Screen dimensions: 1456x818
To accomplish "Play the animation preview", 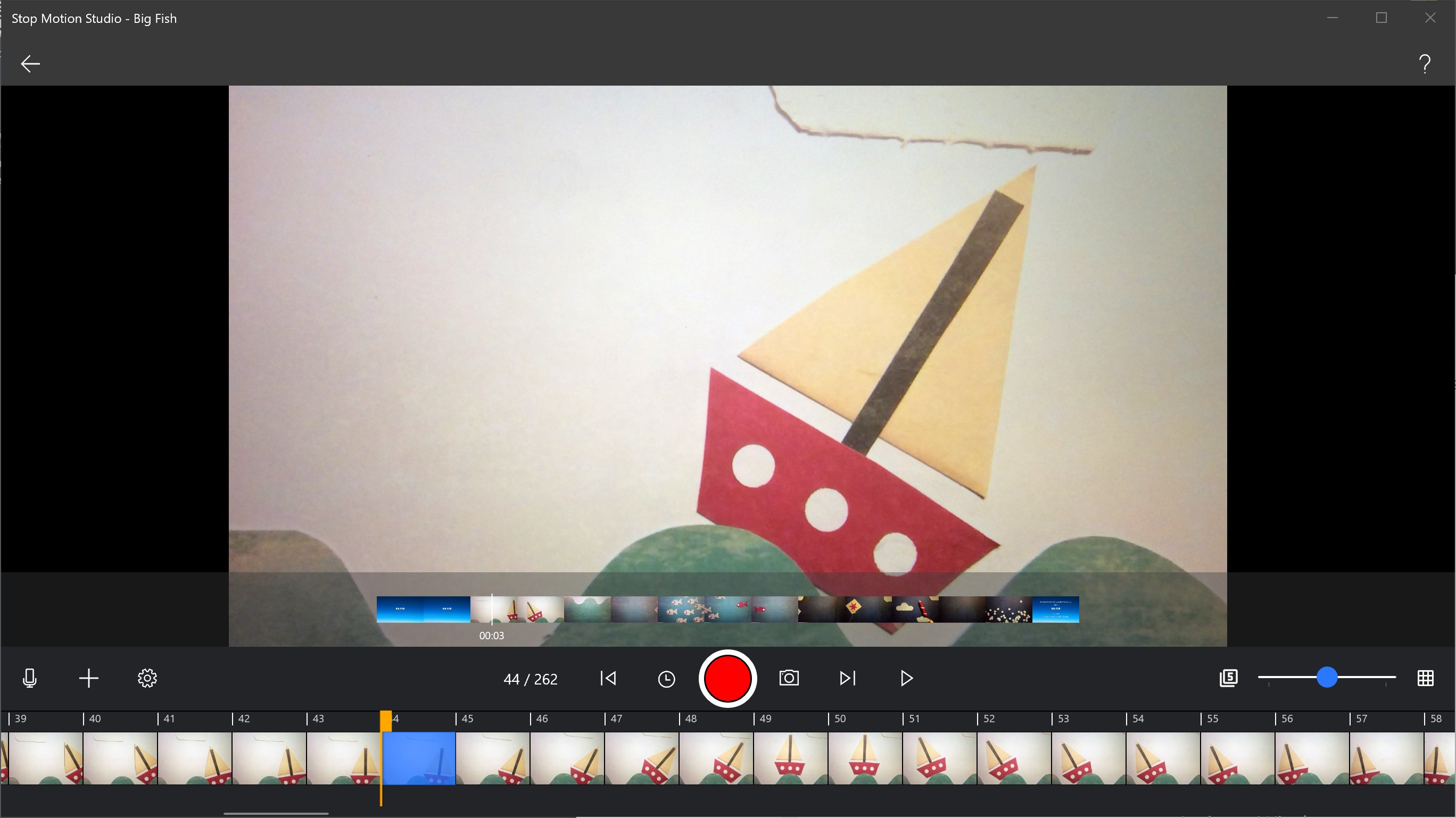I will tap(906, 679).
